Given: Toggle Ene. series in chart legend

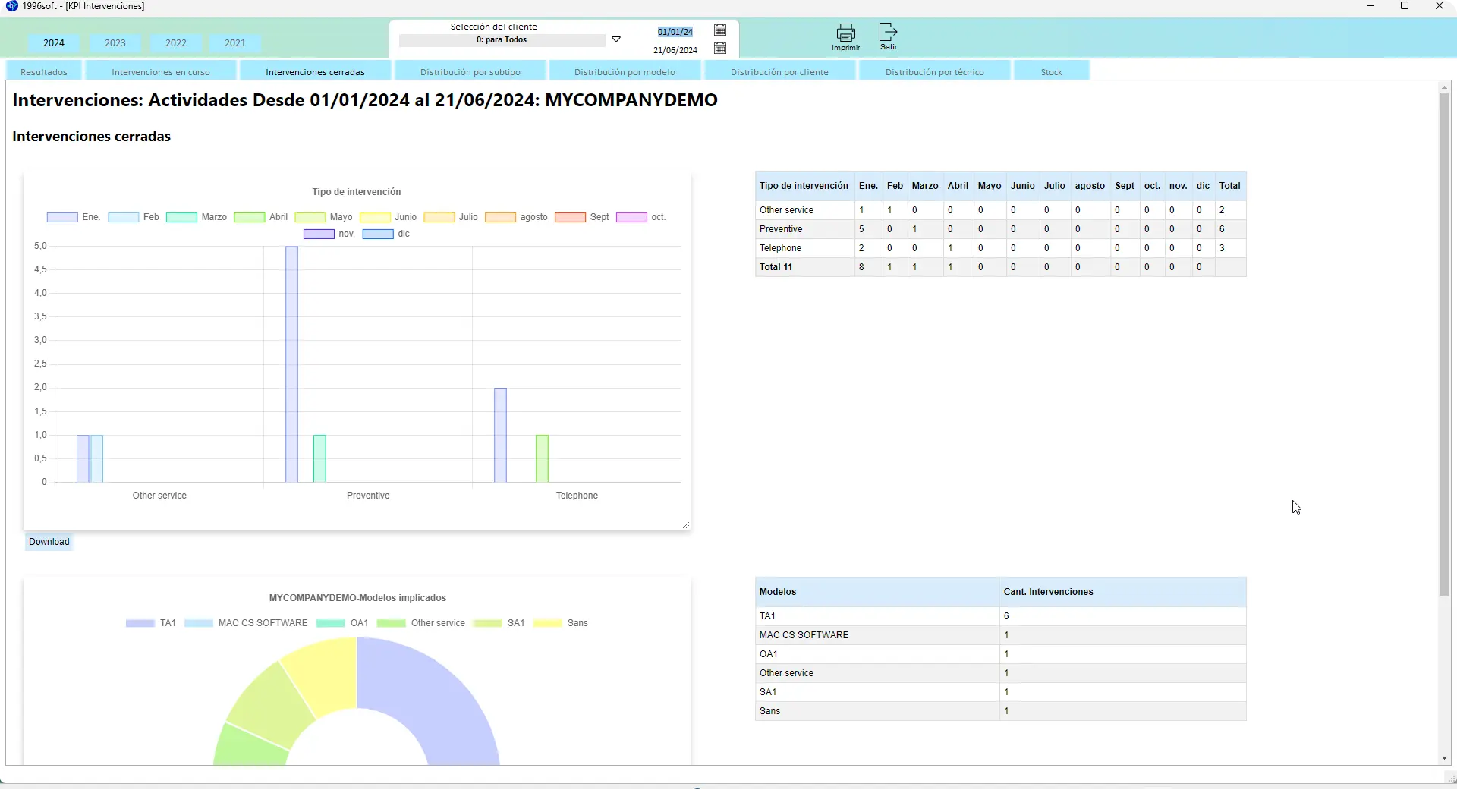Looking at the screenshot, I should (x=74, y=217).
